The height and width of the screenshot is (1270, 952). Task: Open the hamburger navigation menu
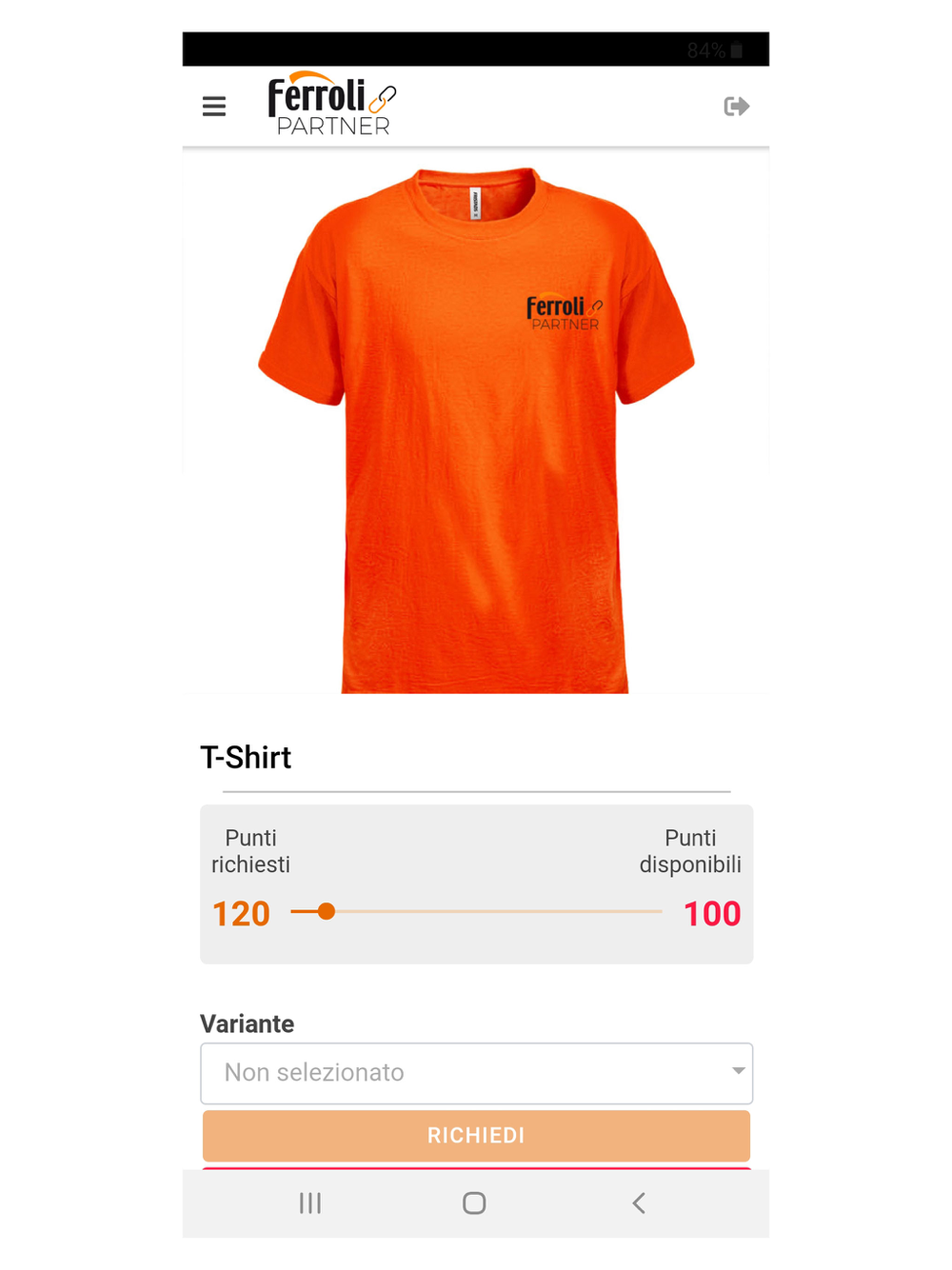click(214, 107)
